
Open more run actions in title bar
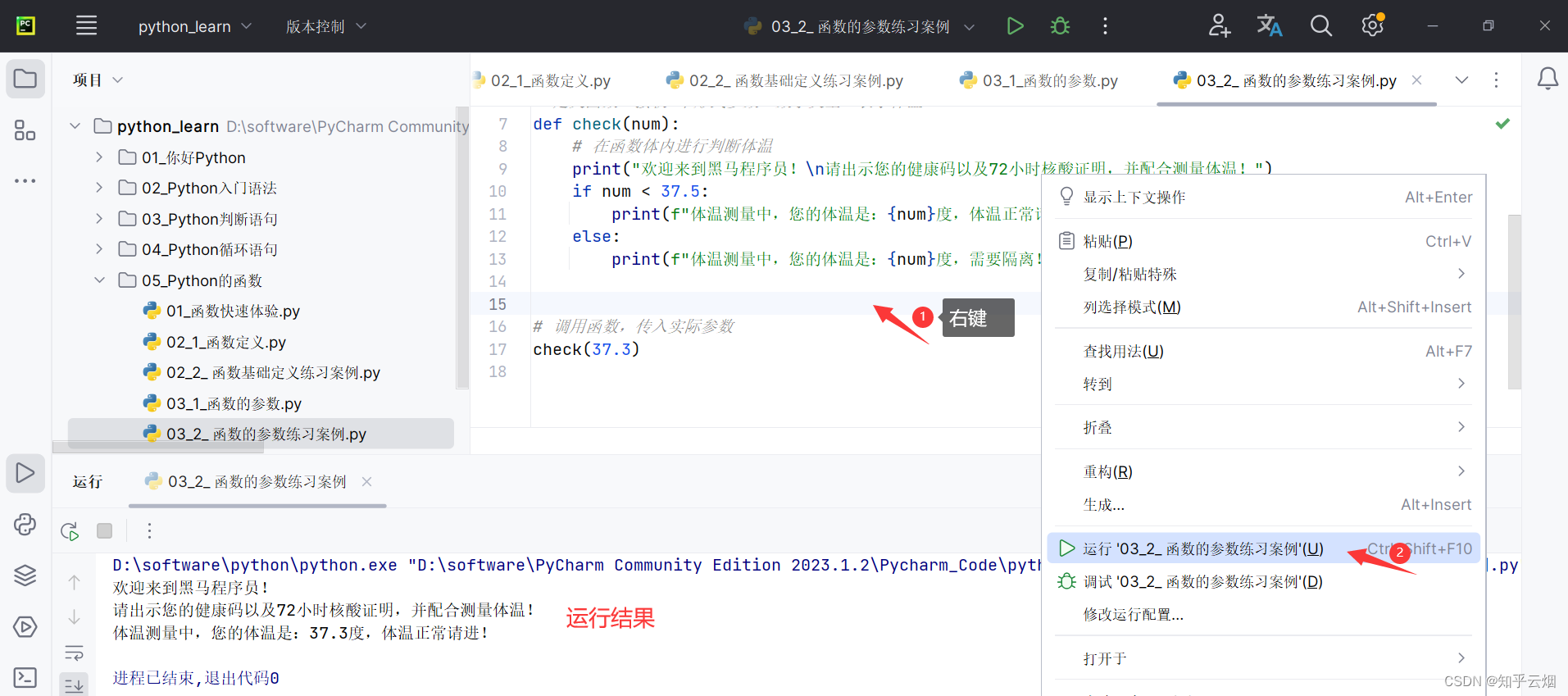1105,26
